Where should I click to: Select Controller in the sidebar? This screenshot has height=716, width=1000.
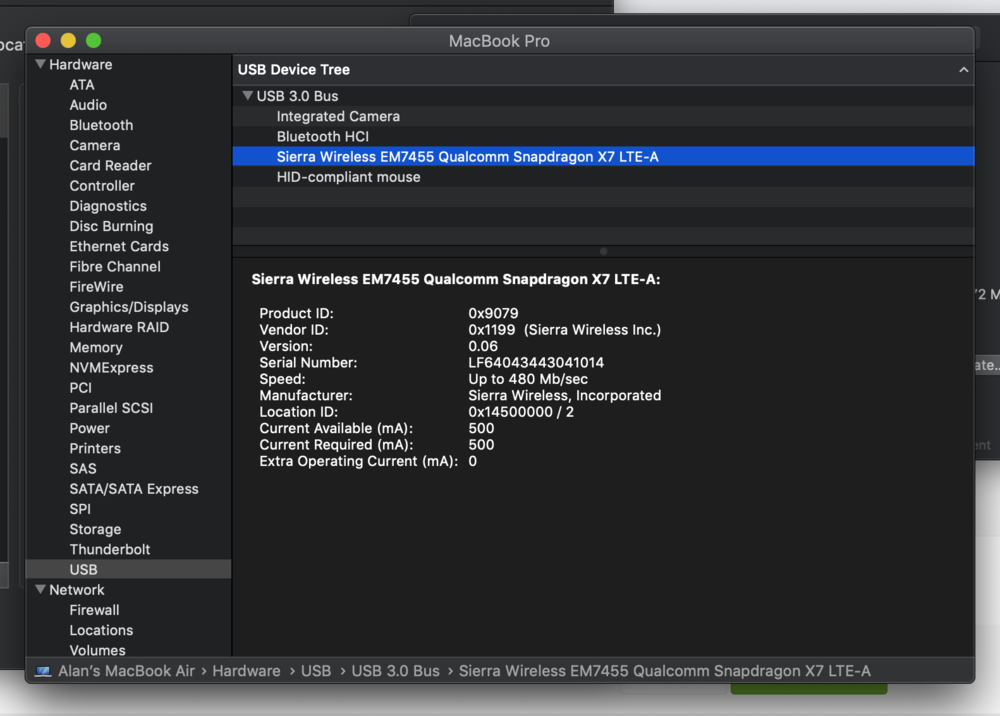(x=102, y=186)
